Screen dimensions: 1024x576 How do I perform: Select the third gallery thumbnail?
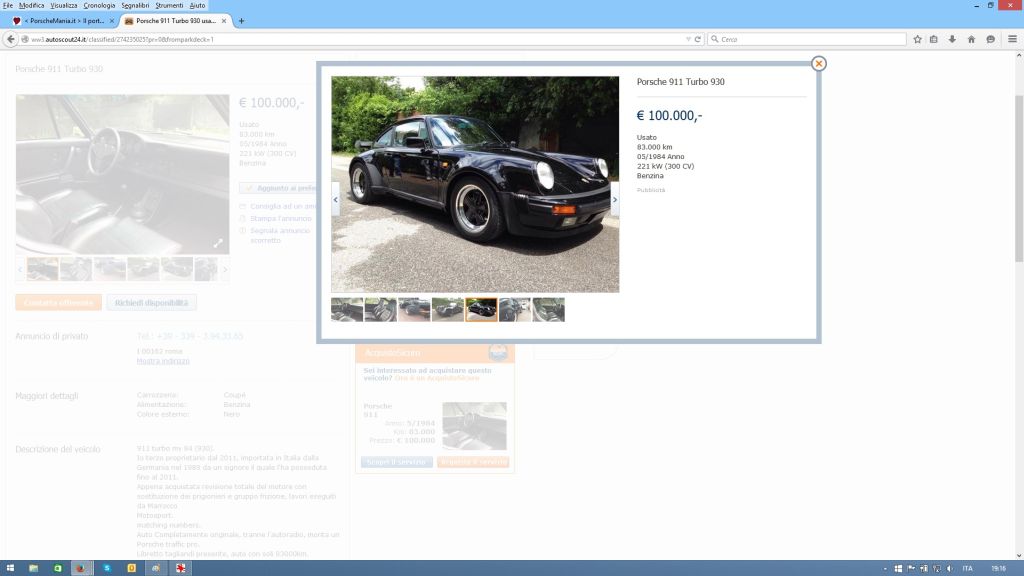point(414,310)
